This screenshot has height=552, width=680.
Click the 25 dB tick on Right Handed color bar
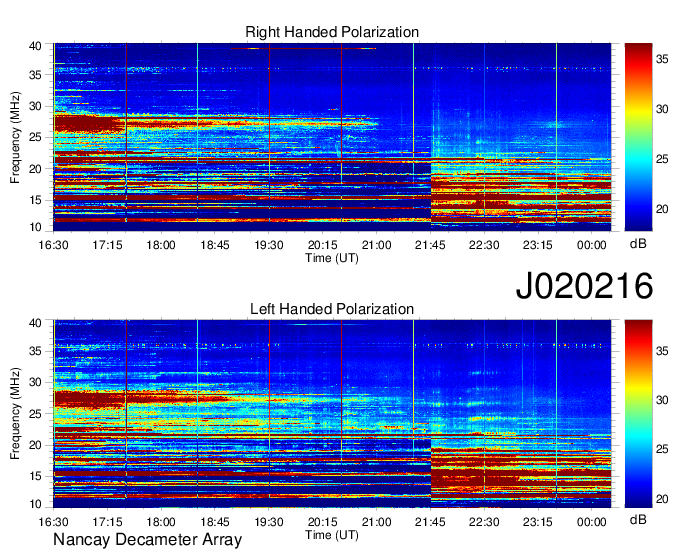pyautogui.click(x=662, y=159)
